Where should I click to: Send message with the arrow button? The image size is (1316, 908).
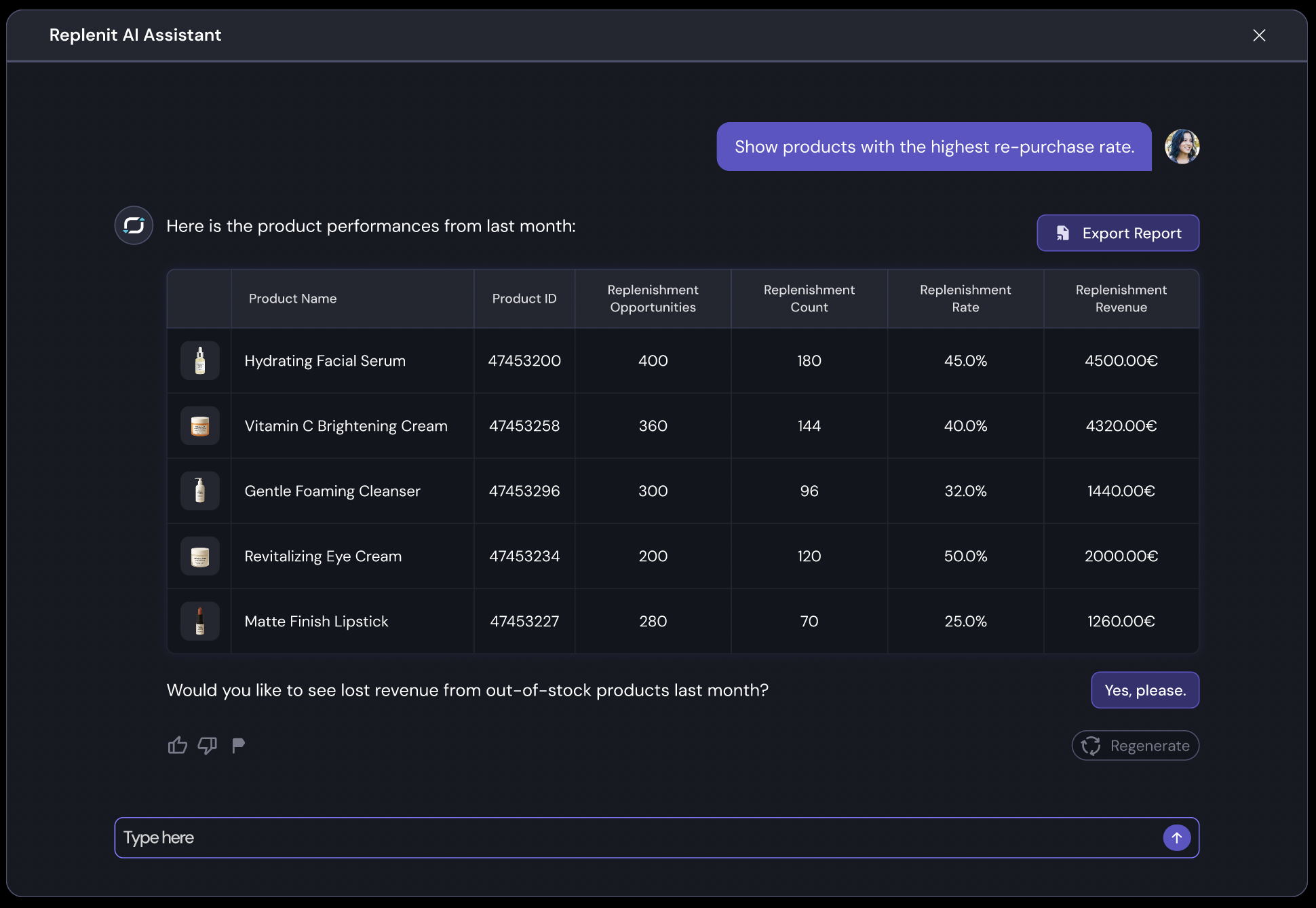pyautogui.click(x=1176, y=837)
